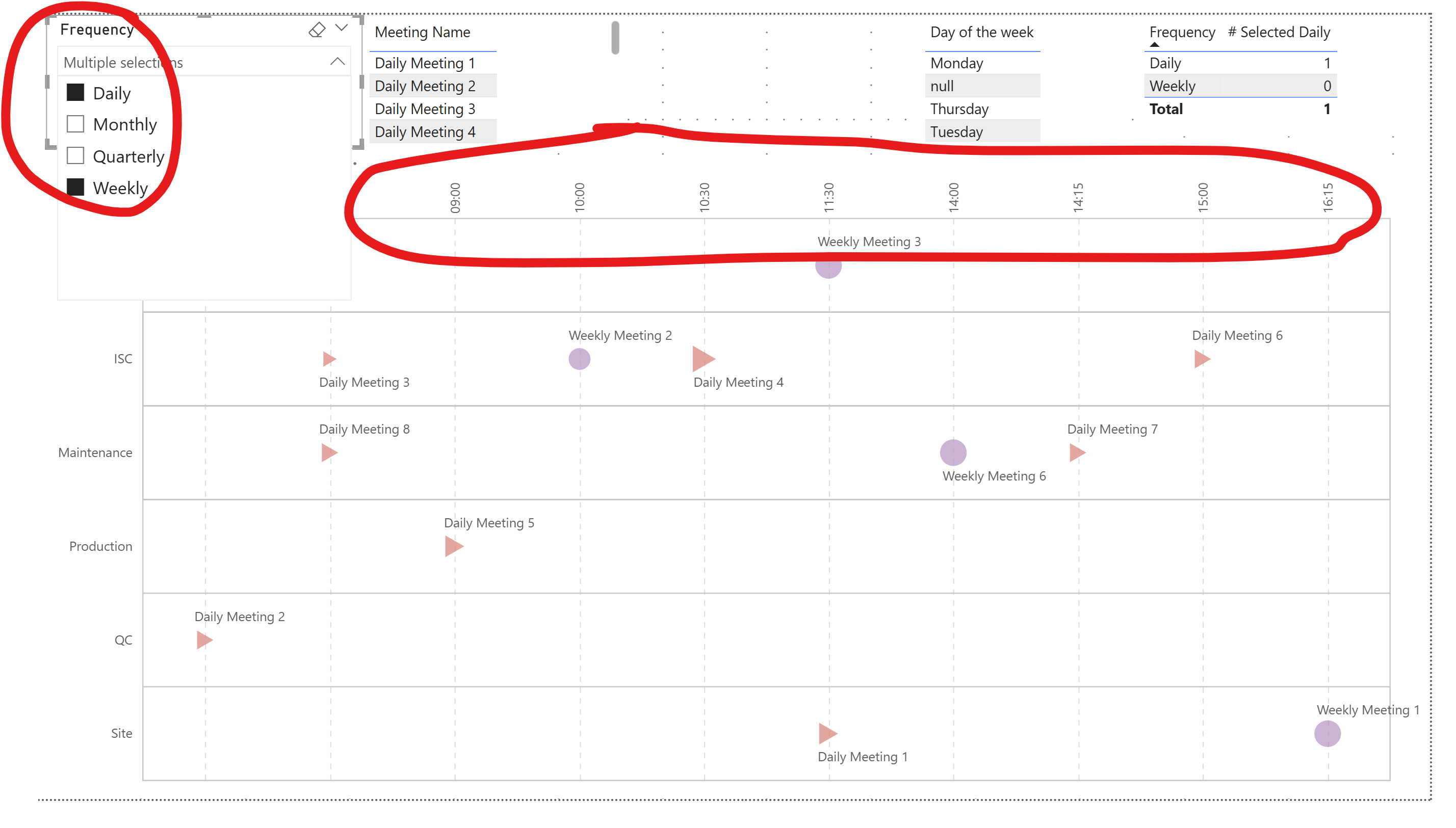The width and height of the screenshot is (1456, 828).
Task: Check the Monthly frequency checkbox
Action: [x=75, y=124]
